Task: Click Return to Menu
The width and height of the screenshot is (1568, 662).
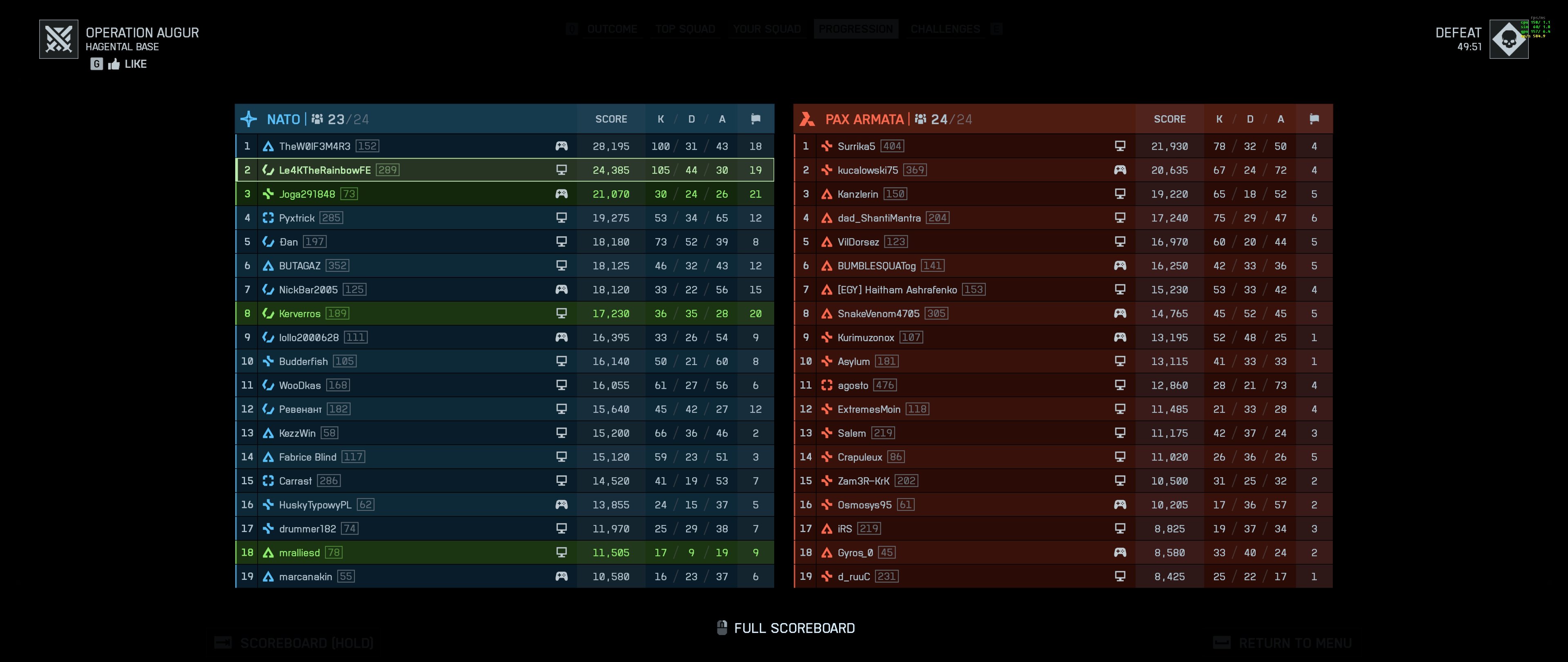Action: (1295, 643)
